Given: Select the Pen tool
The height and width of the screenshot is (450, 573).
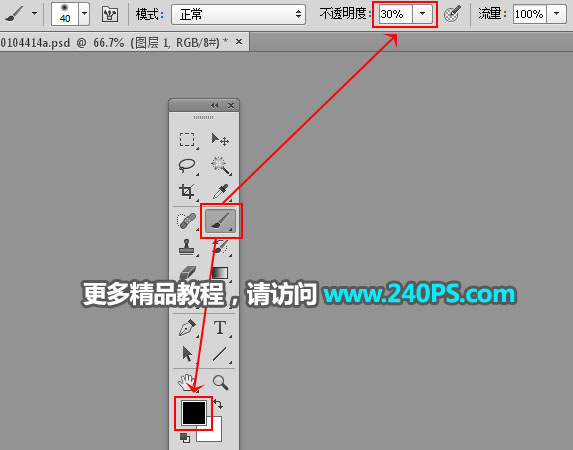Looking at the screenshot, I should pos(187,328).
